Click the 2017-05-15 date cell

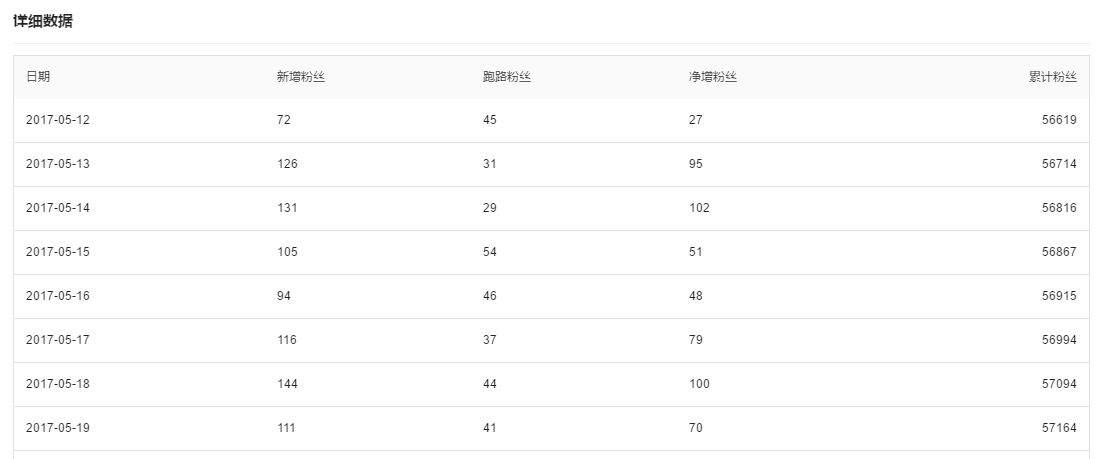(x=58, y=252)
